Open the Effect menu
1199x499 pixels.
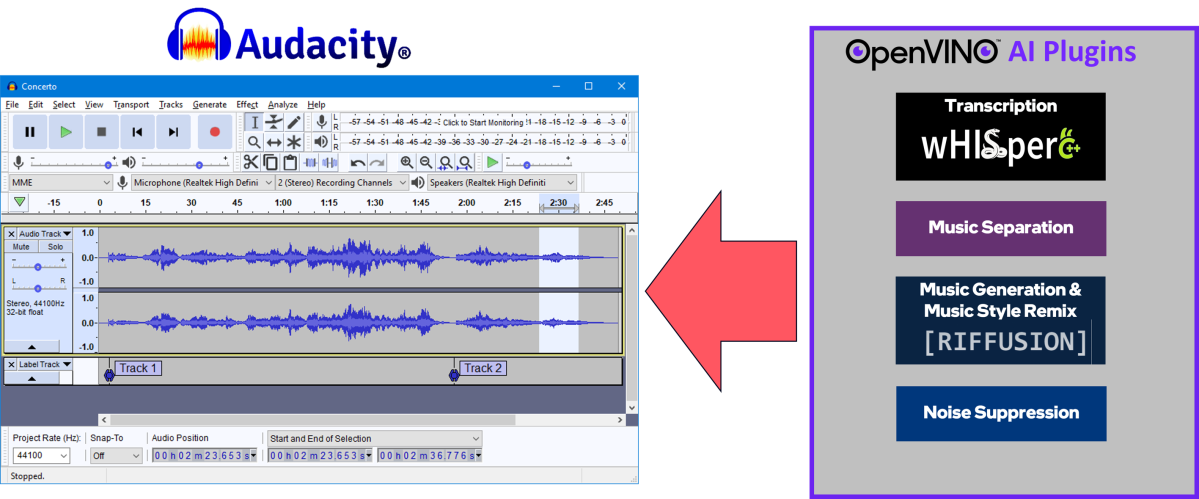pos(247,105)
